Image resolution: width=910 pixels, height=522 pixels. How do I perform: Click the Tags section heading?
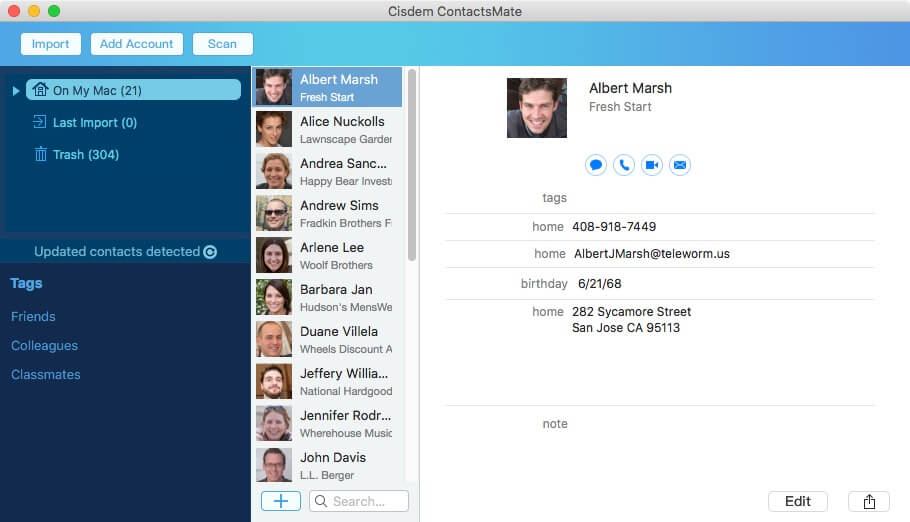click(x=26, y=283)
